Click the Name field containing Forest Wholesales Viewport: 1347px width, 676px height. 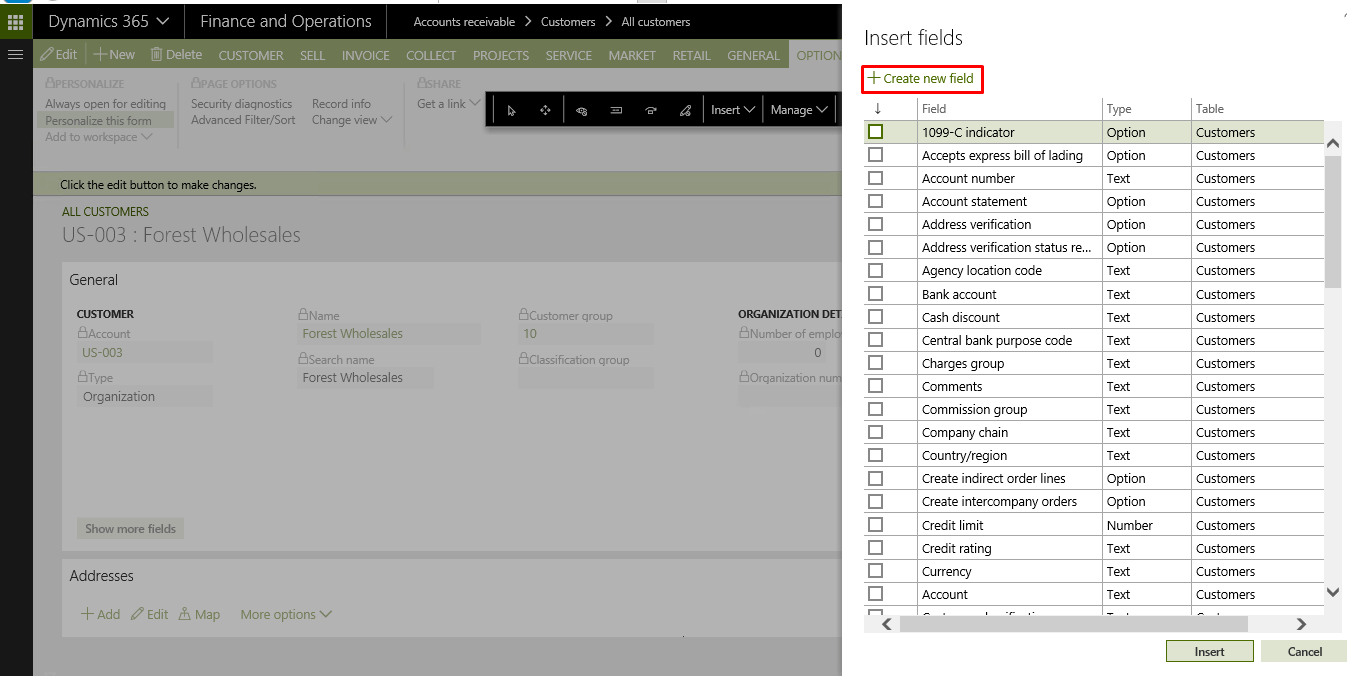pyautogui.click(x=389, y=334)
